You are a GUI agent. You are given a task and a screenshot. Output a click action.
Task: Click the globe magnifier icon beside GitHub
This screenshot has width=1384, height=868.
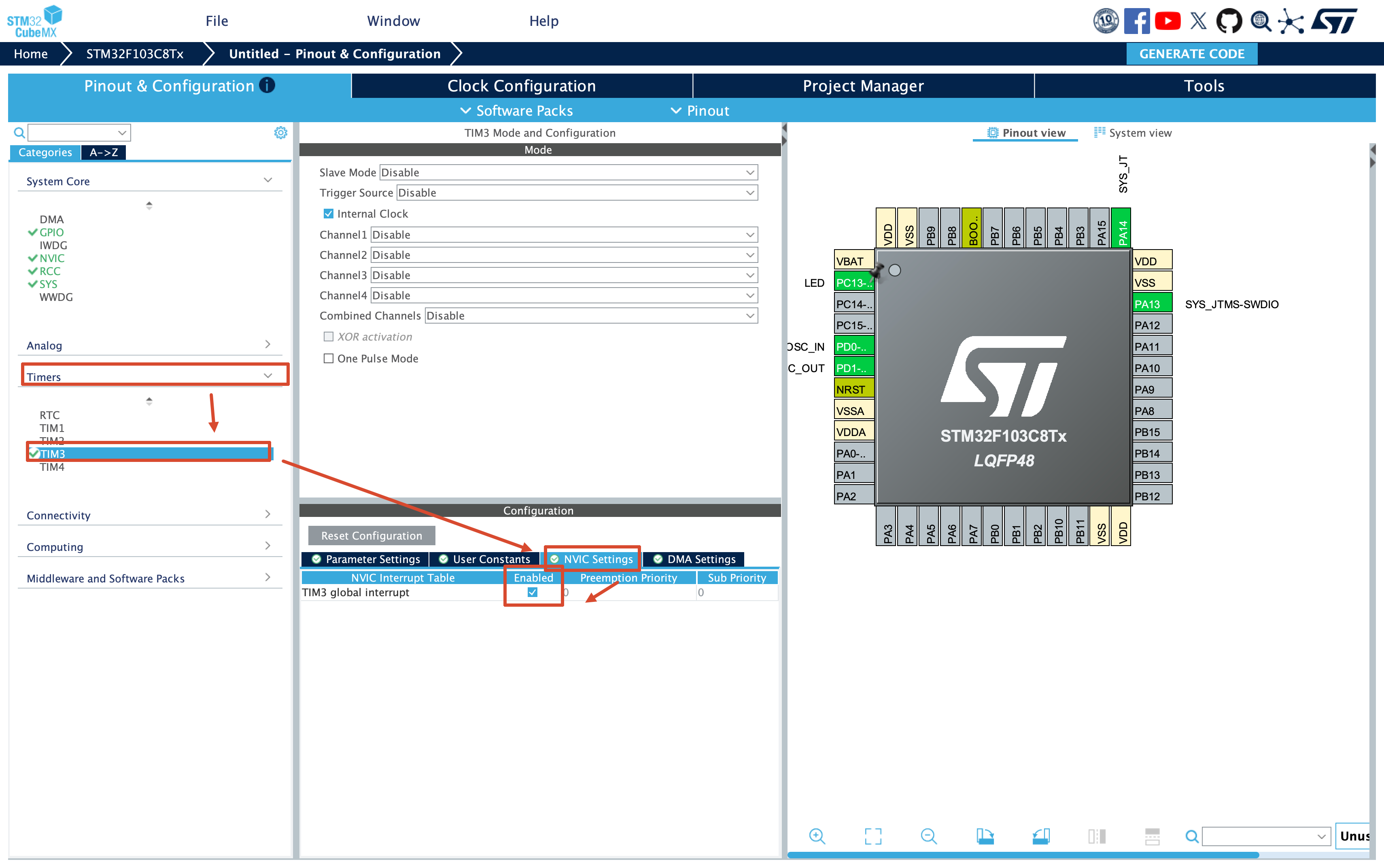pyautogui.click(x=1261, y=21)
